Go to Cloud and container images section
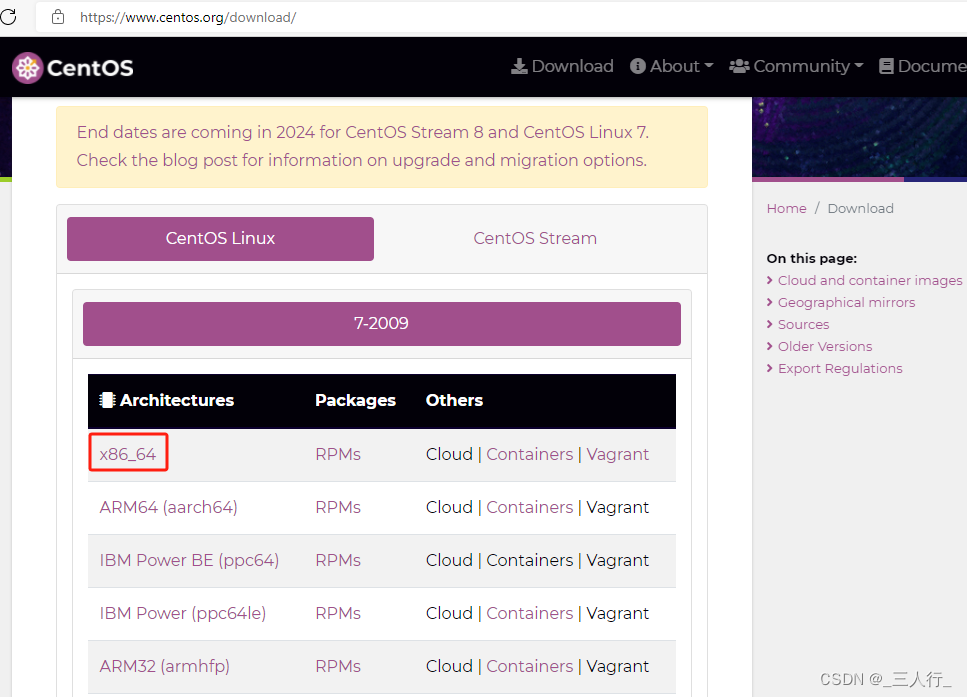Screen dimensions: 967x697 coord(870,281)
